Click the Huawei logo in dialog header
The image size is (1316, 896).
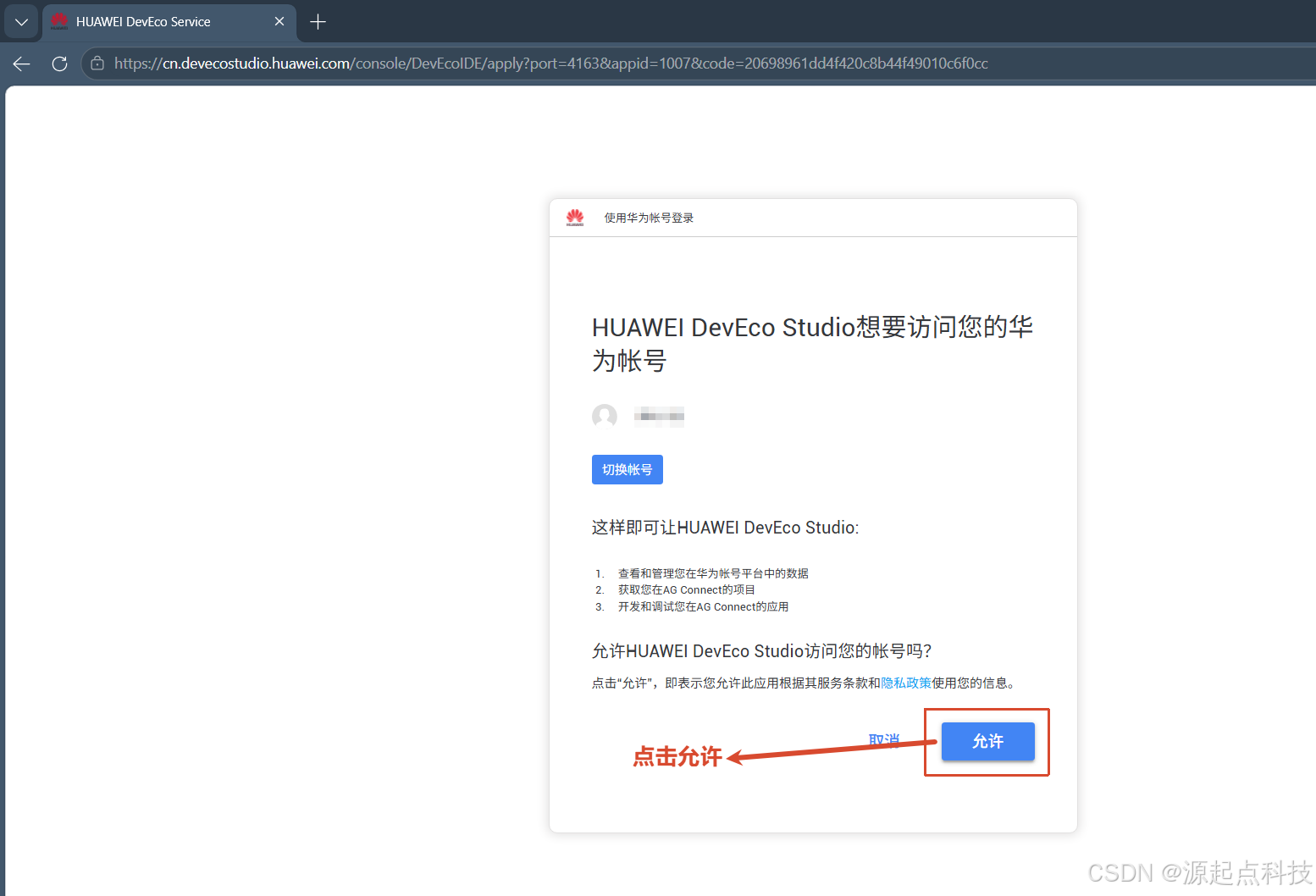pos(575,218)
